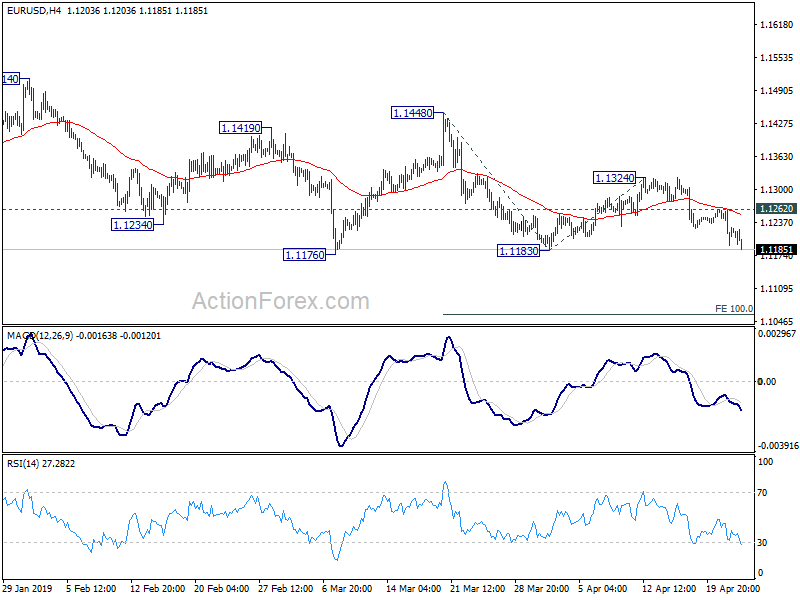Click the 1.13000 price axis value
Viewport: 800px width, 600px height.
(777, 189)
